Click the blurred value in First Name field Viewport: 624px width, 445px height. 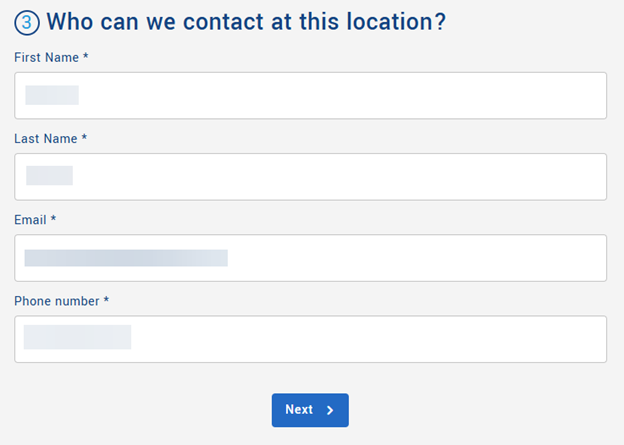tap(52, 96)
